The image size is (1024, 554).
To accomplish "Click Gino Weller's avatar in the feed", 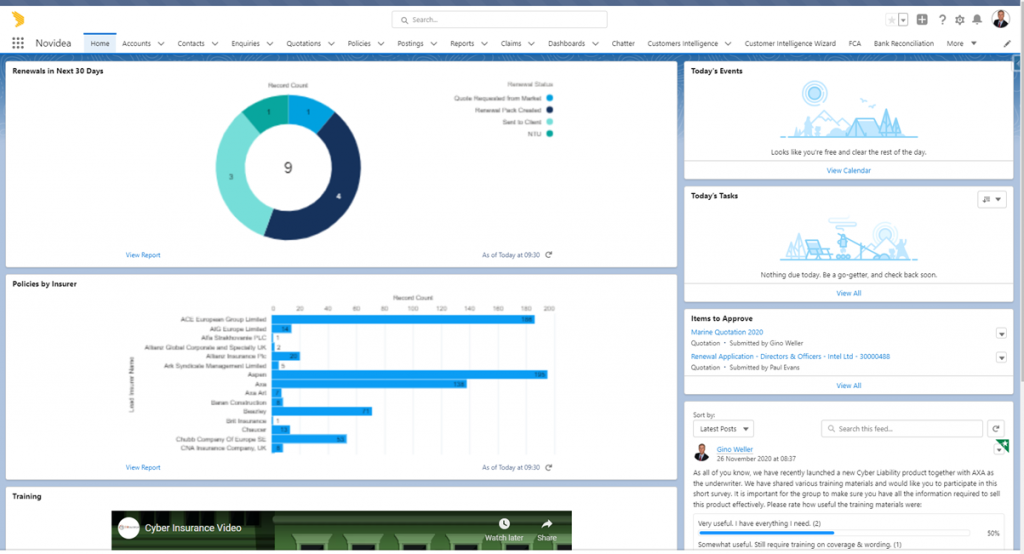I will pyautogui.click(x=701, y=451).
